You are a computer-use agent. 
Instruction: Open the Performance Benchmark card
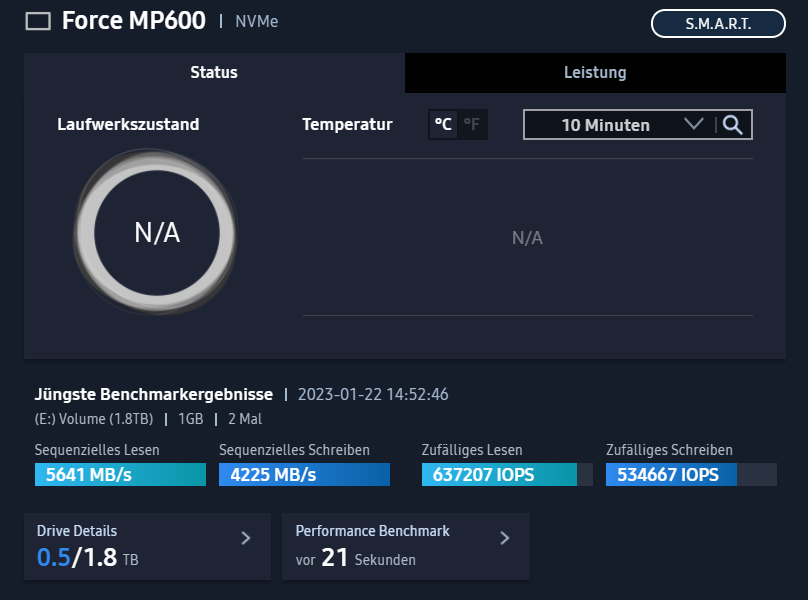[406, 546]
